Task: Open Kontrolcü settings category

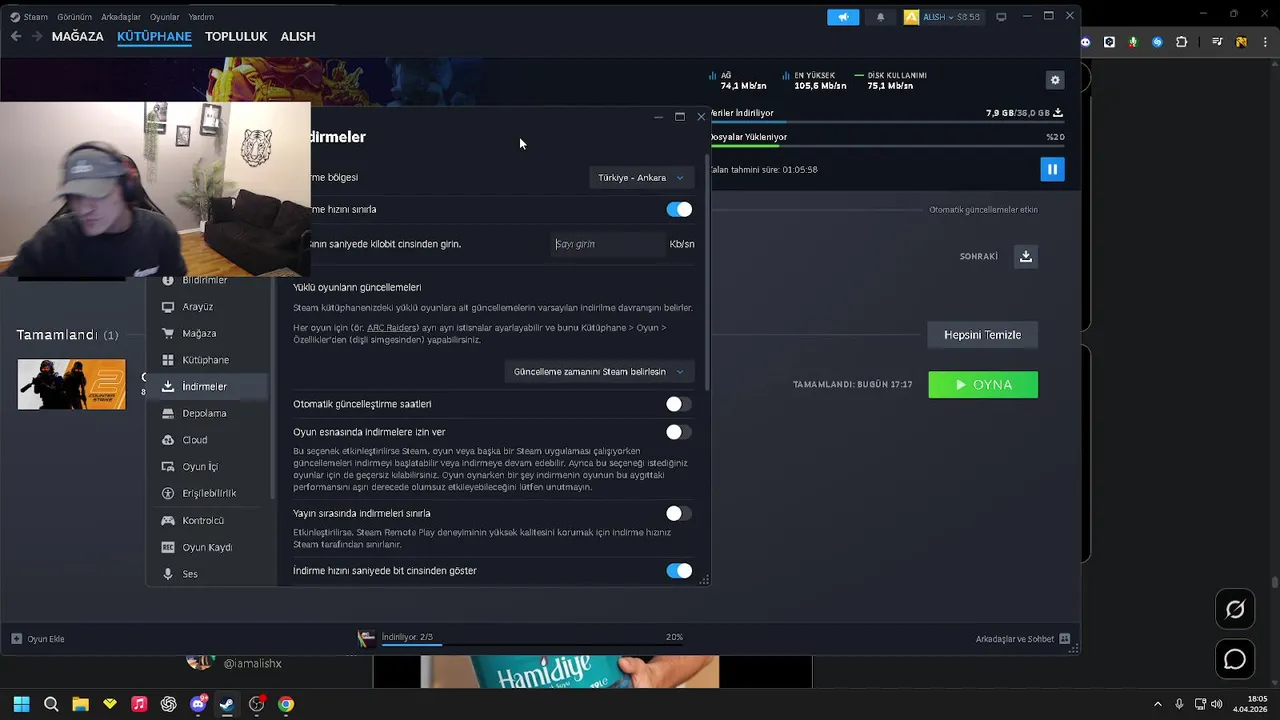Action: [210, 520]
